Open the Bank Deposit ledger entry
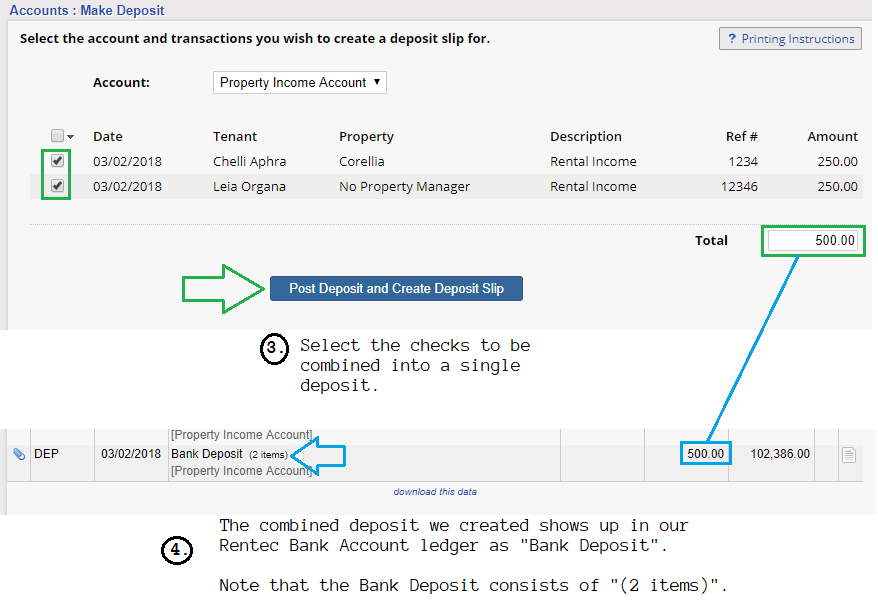Image resolution: width=878 pixels, height=608 pixels. click(207, 454)
